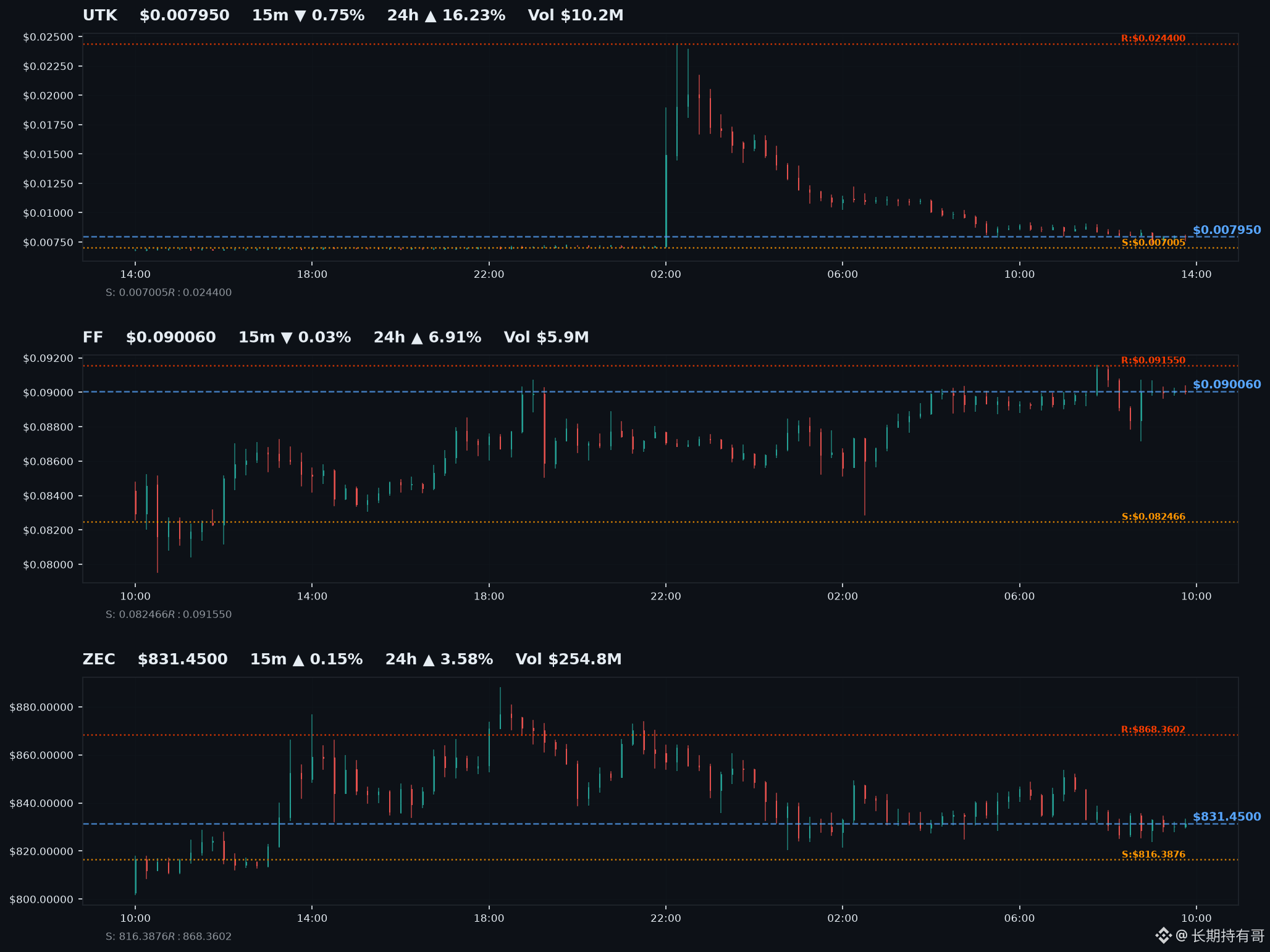The height and width of the screenshot is (952, 1270).
Task: Click the $0.08800 y-axis label
Action: (48, 427)
